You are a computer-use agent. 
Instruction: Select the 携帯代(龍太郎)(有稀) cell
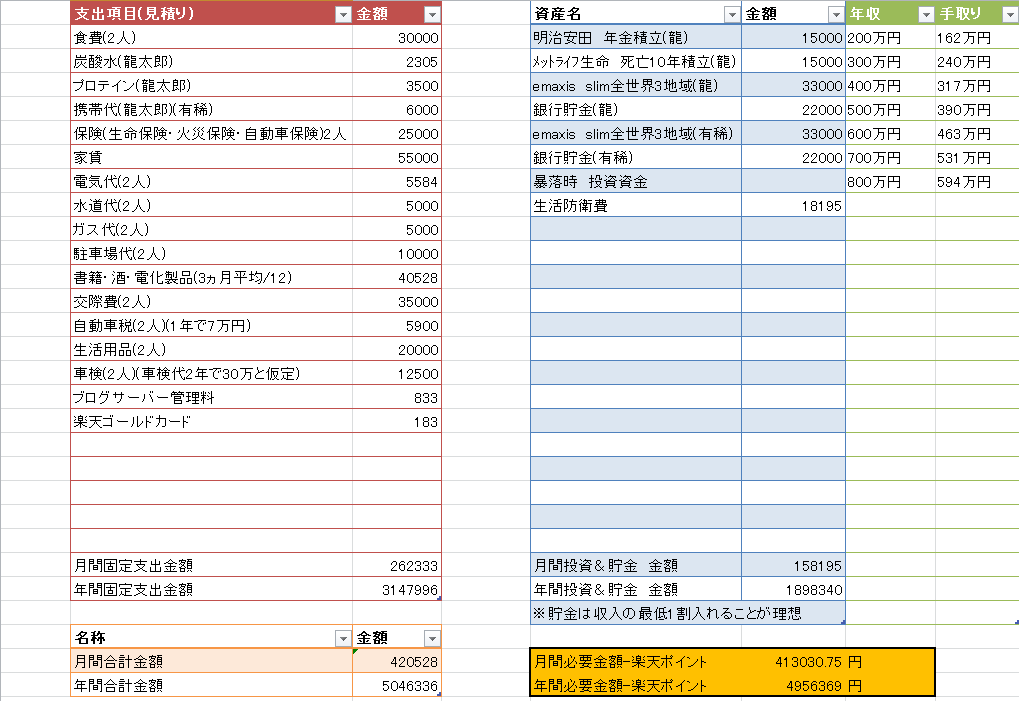pos(211,110)
